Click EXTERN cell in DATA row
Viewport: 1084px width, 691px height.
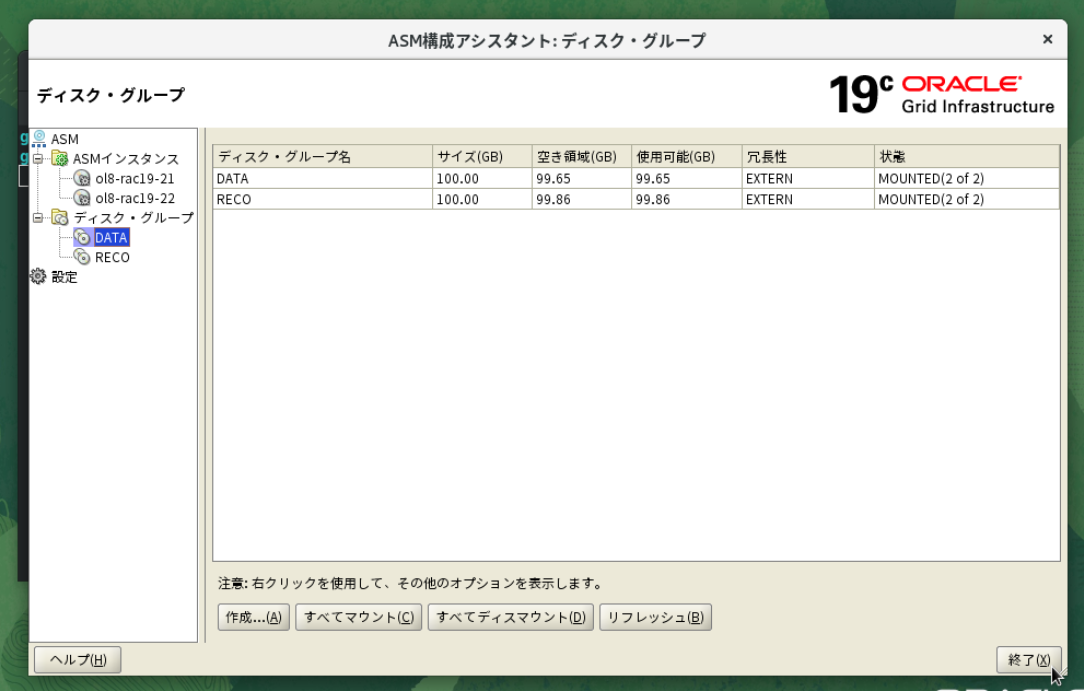[x=808, y=178]
